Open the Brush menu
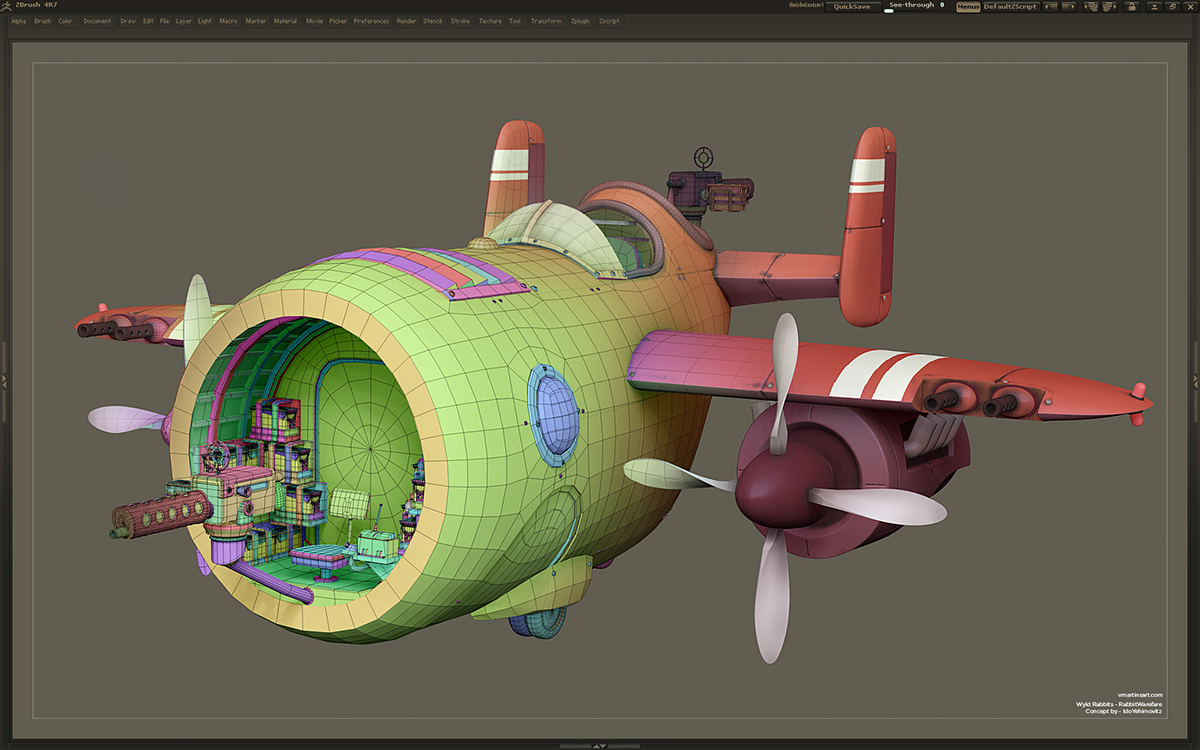The image size is (1200, 750). click(42, 21)
